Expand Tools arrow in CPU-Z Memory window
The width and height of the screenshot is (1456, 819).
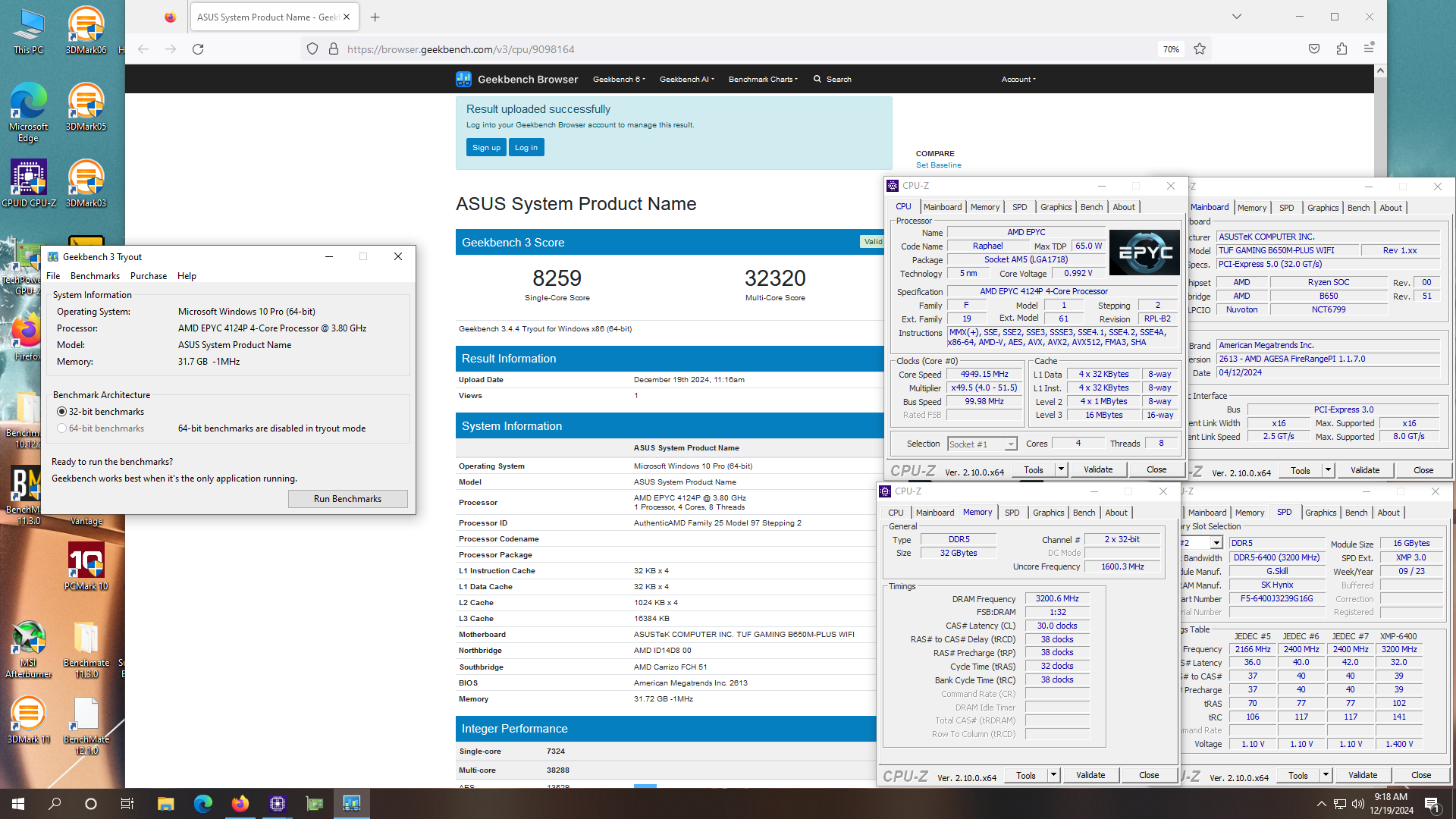click(1053, 775)
